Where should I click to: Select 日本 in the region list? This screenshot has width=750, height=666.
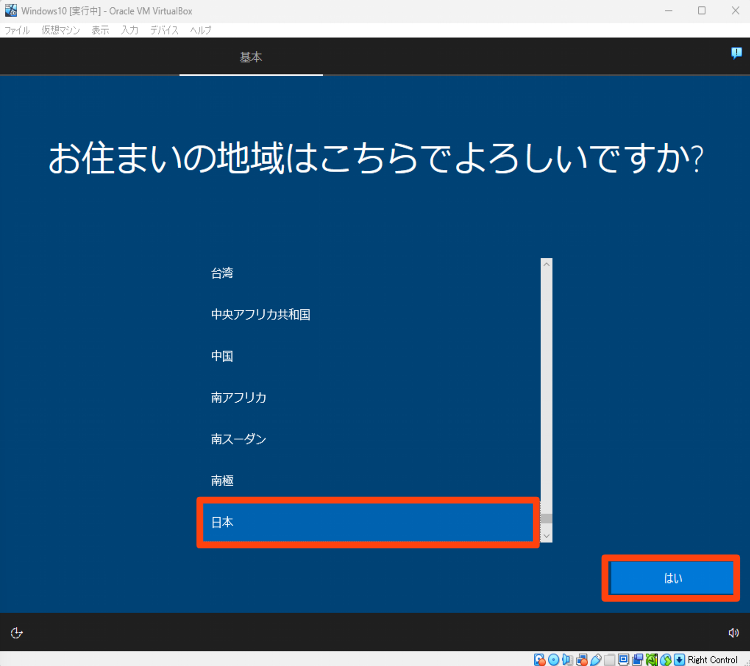pyautogui.click(x=367, y=522)
